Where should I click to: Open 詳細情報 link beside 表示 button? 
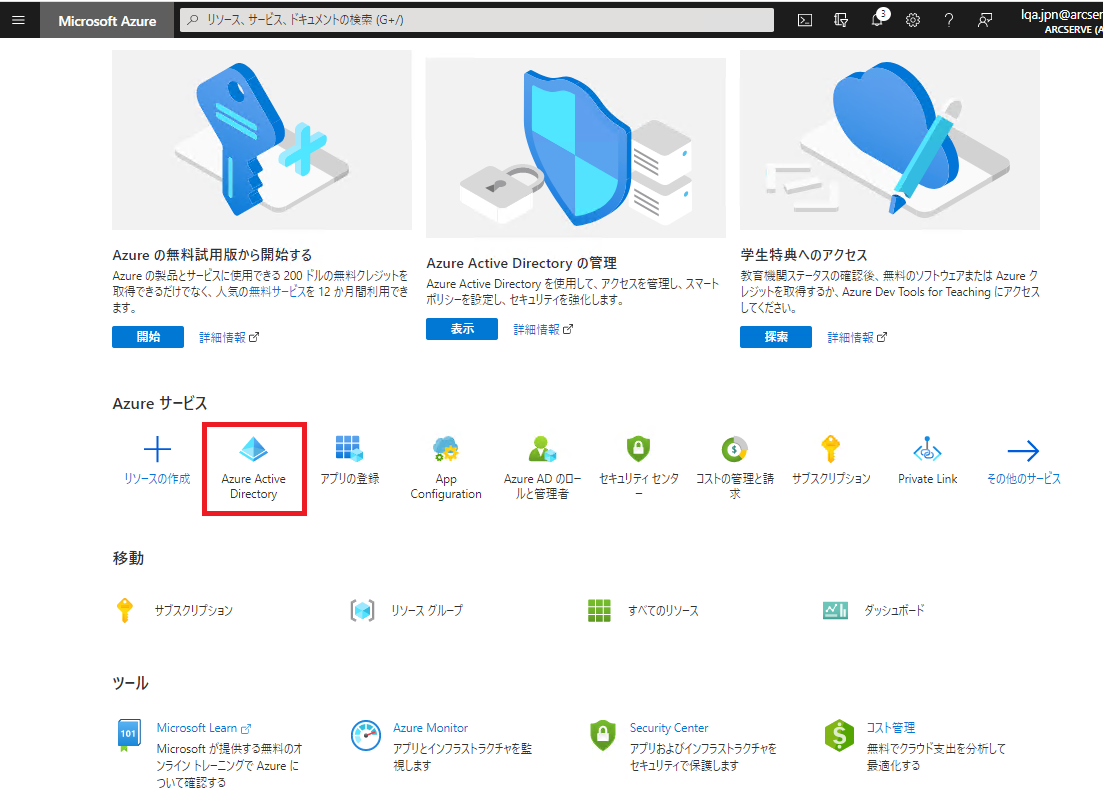pyautogui.click(x=542, y=329)
